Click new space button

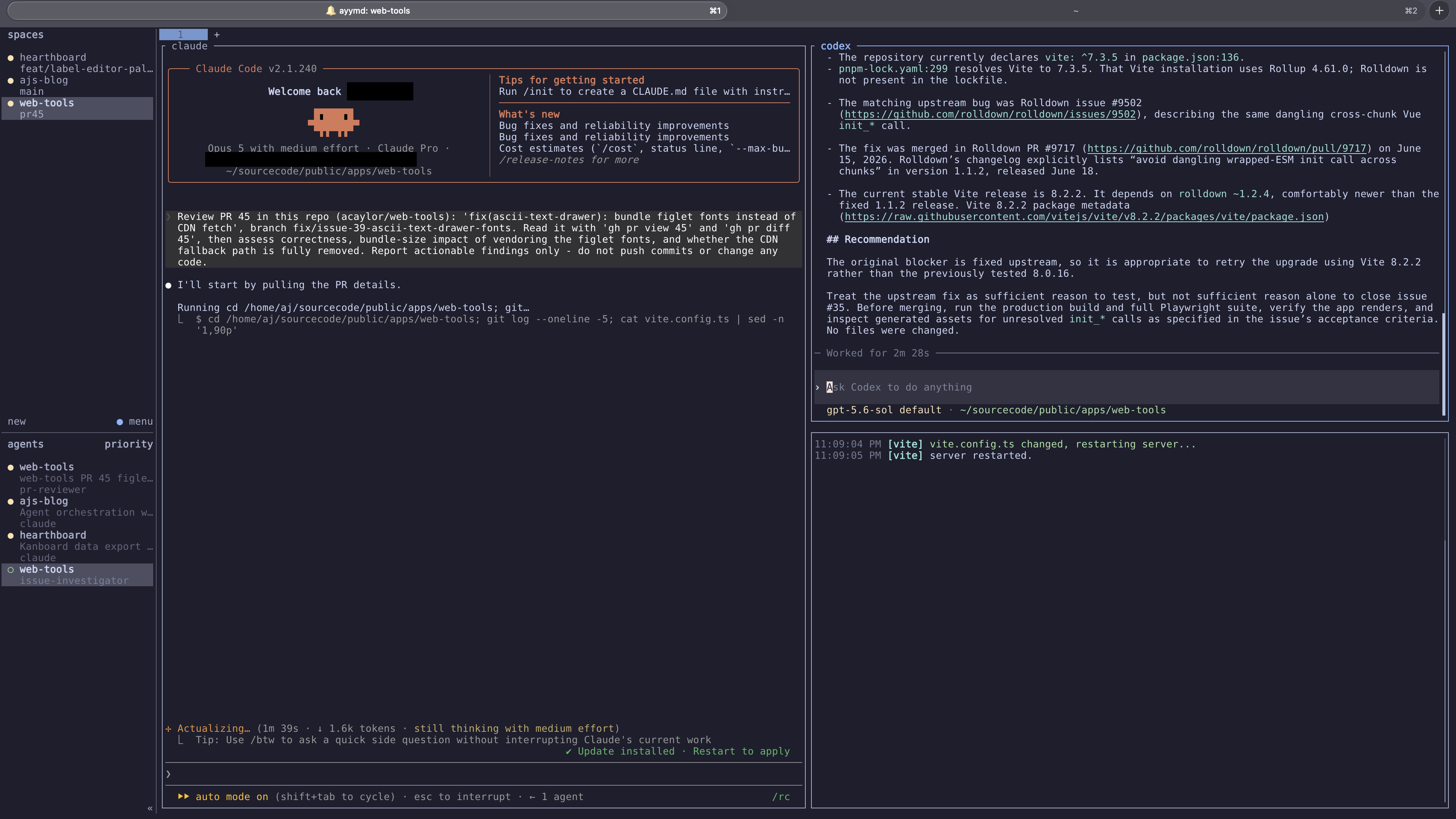pos(17,422)
